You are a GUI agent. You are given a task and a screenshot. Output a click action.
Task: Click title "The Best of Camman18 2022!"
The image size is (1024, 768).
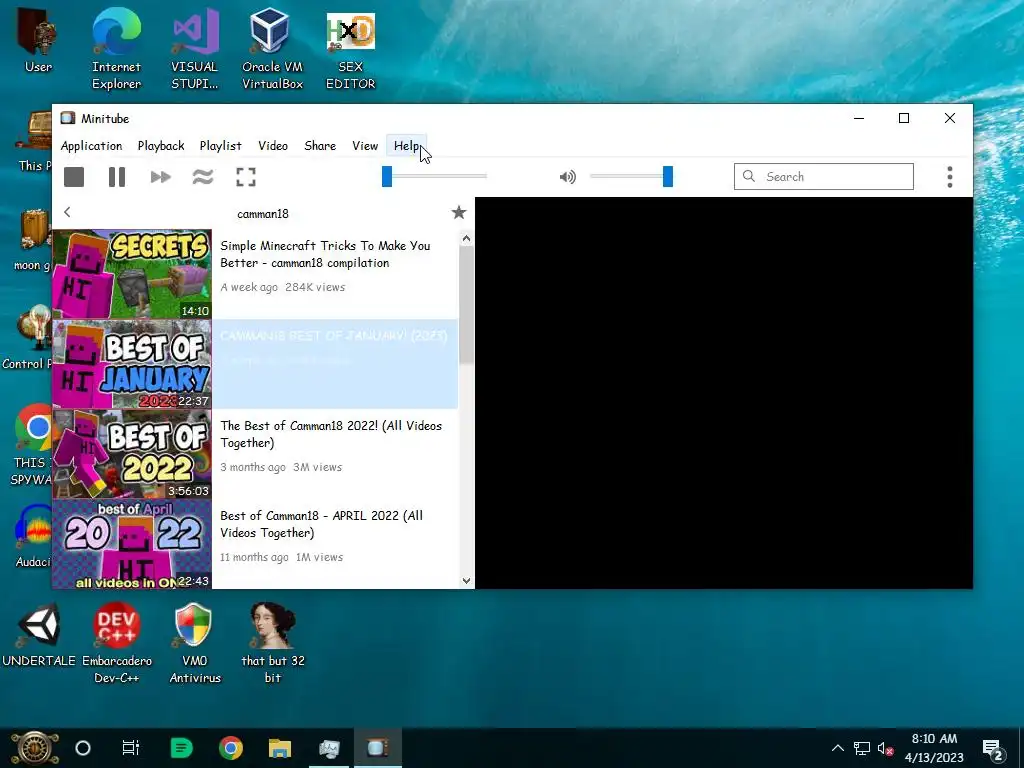(x=331, y=434)
